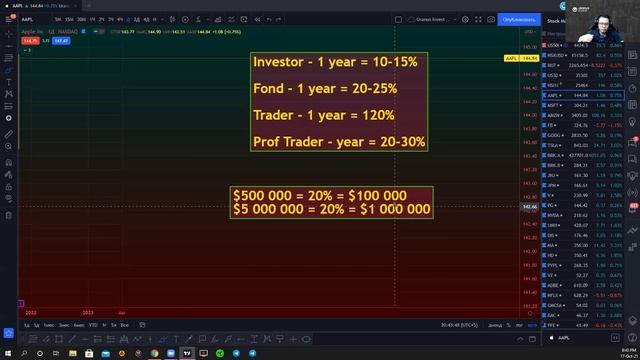Image resolution: width=640 pixels, height=360 pixels.
Task: Open Windows Start menu
Action: click(x=8, y=353)
